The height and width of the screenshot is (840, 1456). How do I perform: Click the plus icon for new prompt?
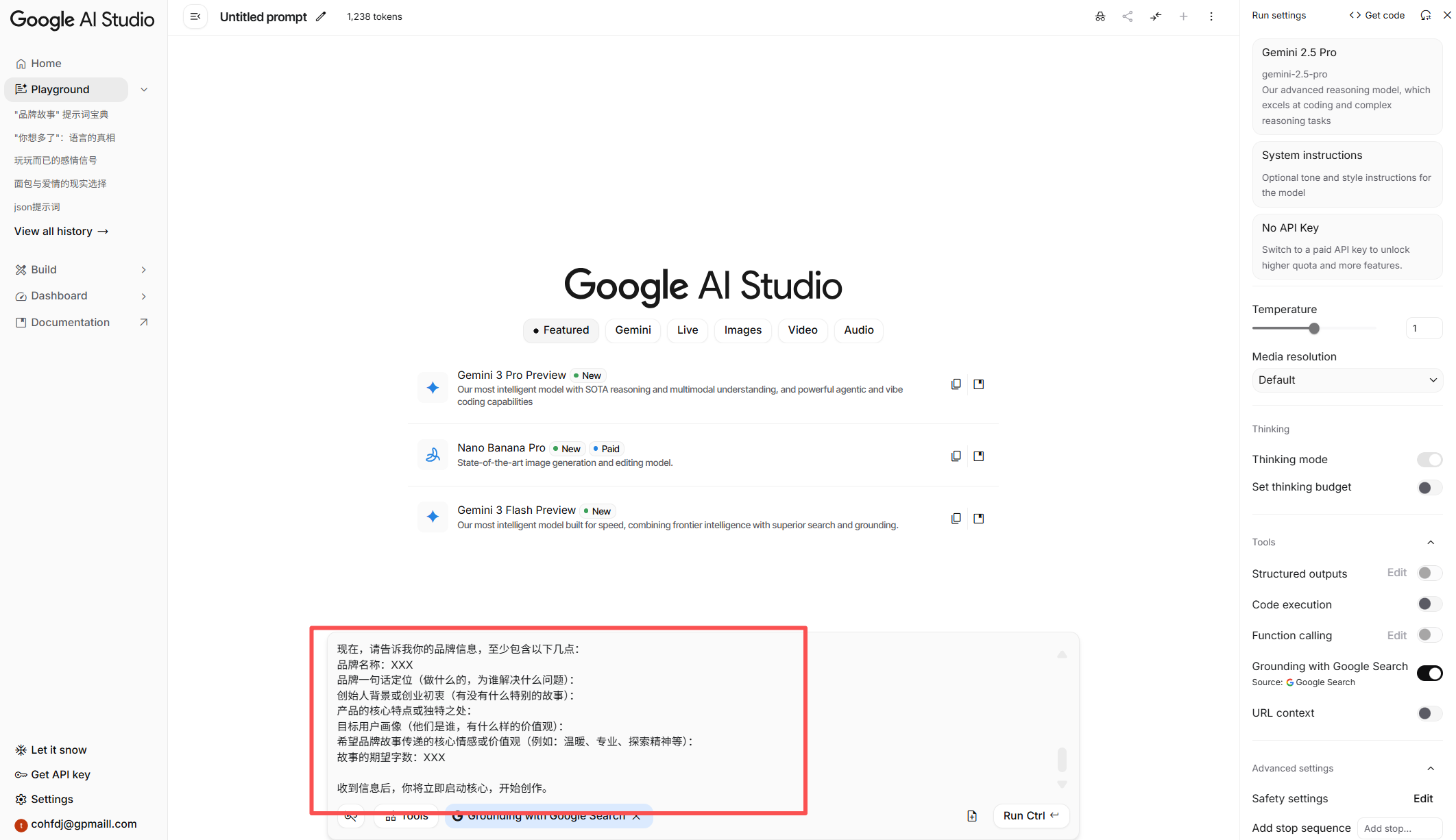click(1183, 16)
